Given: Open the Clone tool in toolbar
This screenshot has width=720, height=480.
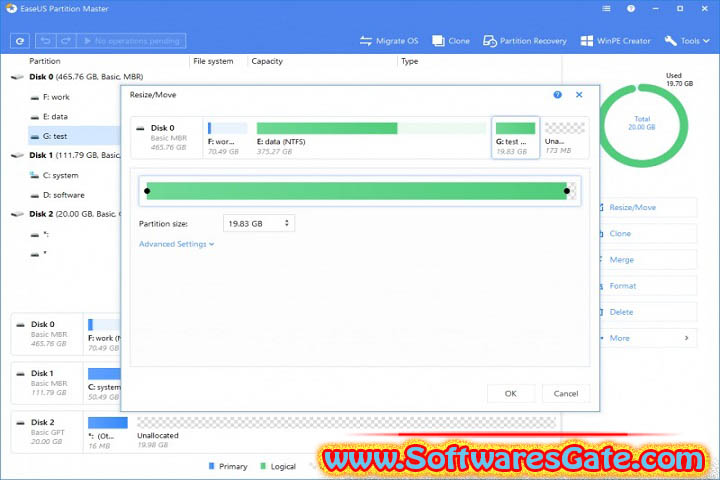Looking at the screenshot, I should click(x=451, y=41).
